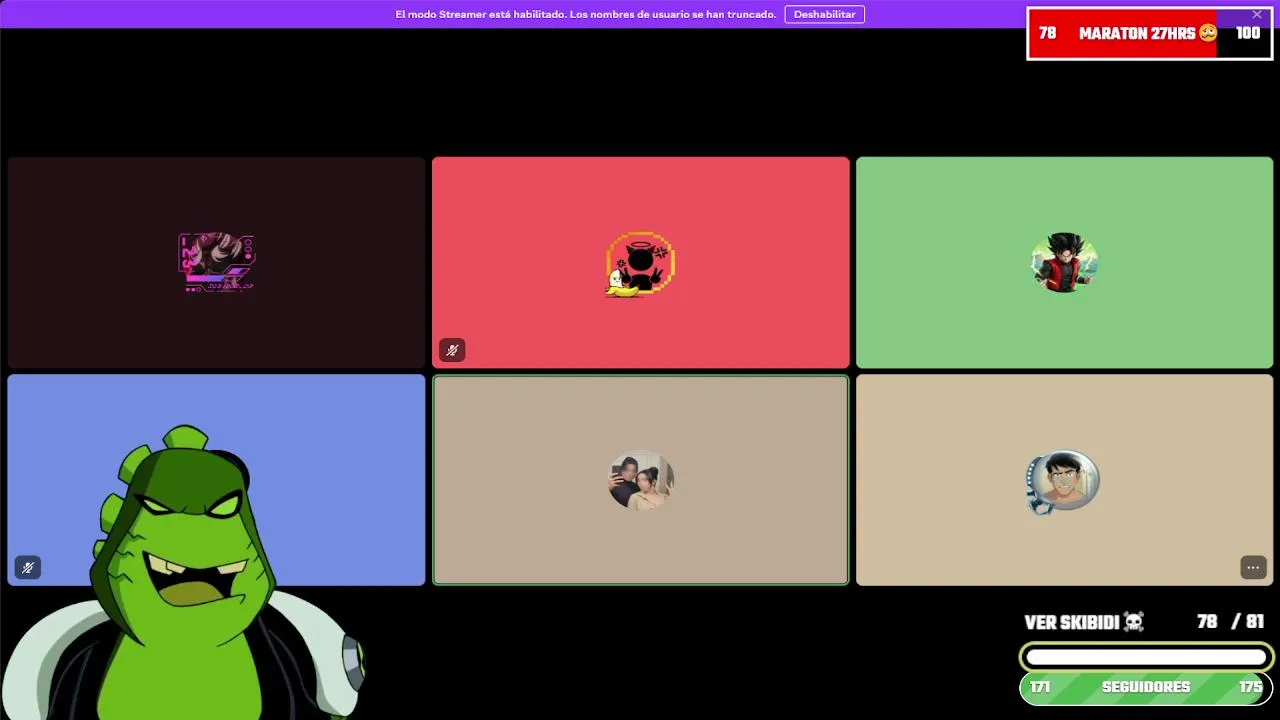Click the Streamer mode enabled message text
Image resolution: width=1280 pixels, height=720 pixels.
585,14
